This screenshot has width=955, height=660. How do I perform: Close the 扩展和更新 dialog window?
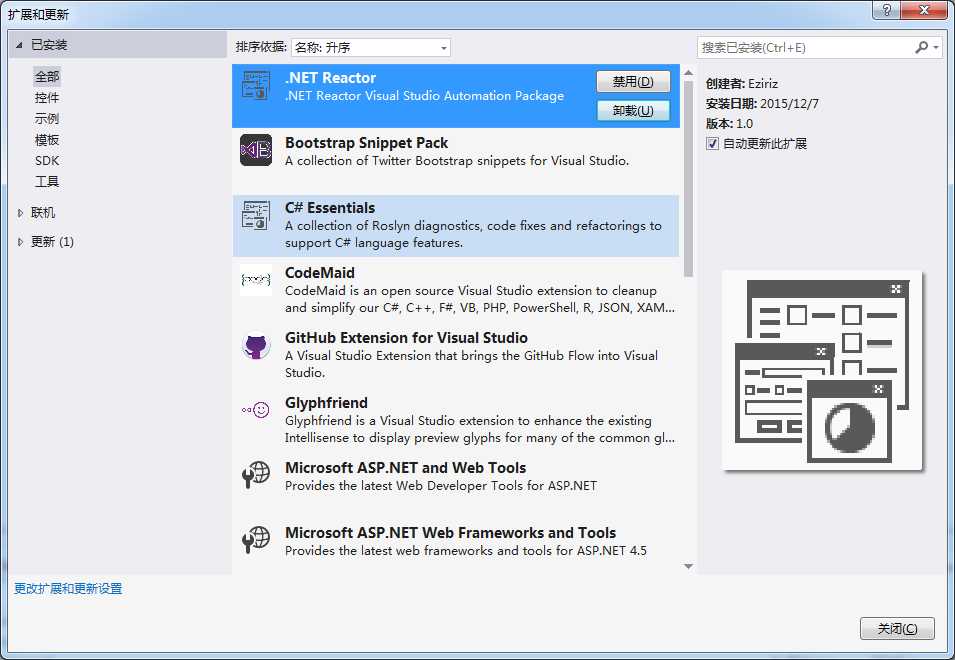tap(925, 10)
